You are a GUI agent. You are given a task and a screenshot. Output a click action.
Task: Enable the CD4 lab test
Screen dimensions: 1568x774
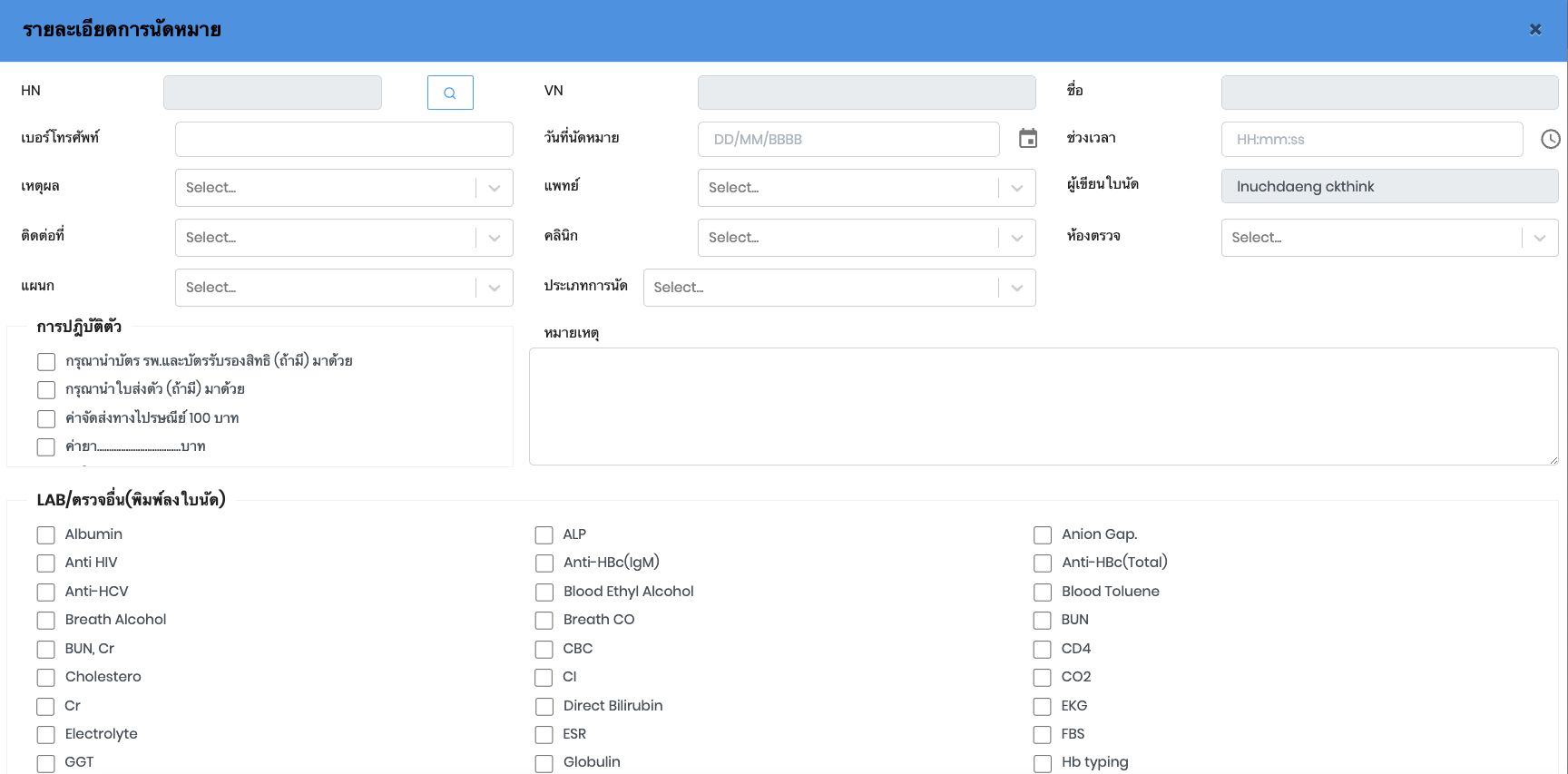[x=1043, y=650]
